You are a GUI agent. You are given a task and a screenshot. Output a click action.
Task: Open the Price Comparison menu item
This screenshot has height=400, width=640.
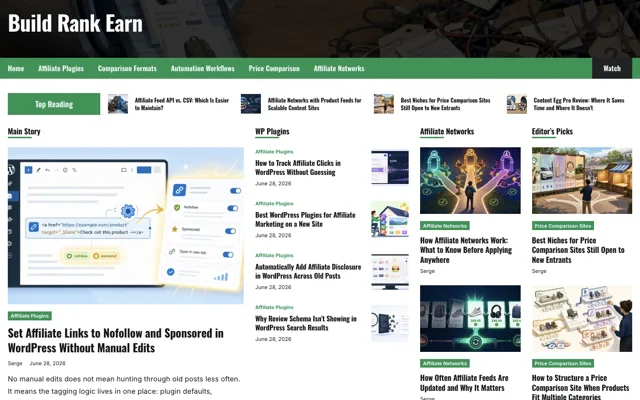tap(274, 69)
